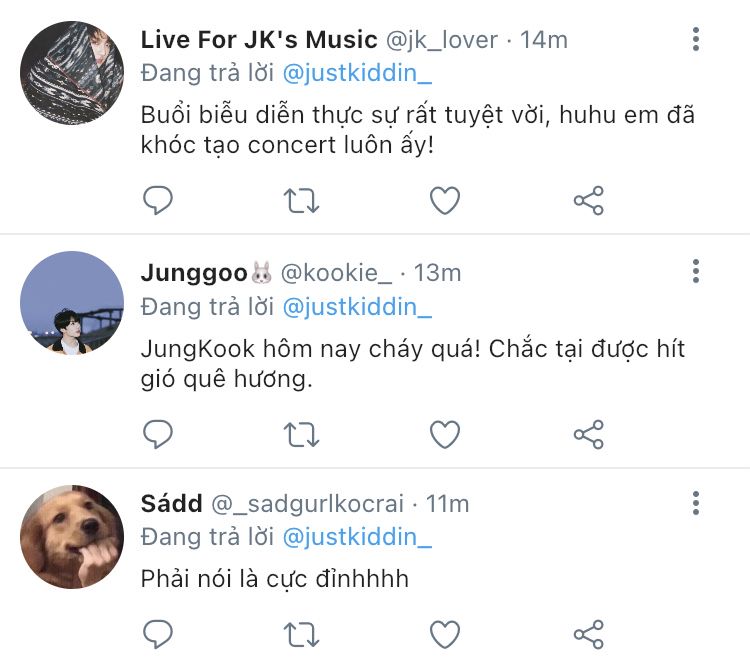Like the Sádd tweet
Viewport: 750px width, 662px height.
coord(445,634)
